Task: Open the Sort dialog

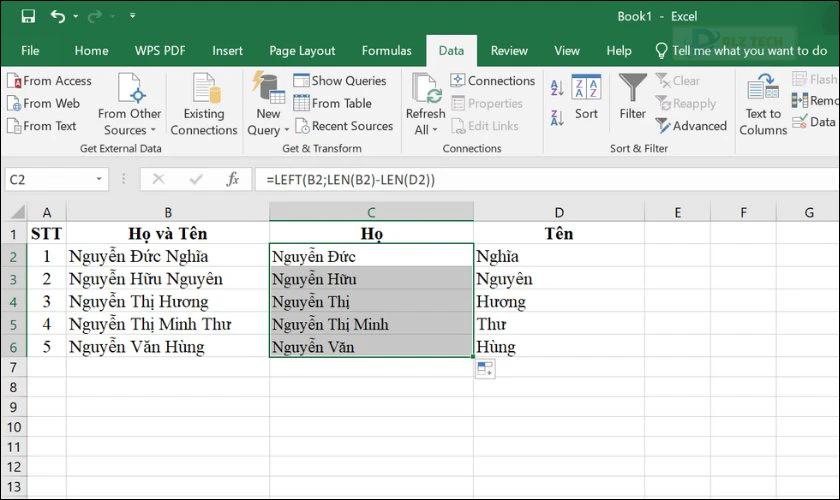Action: [x=586, y=98]
